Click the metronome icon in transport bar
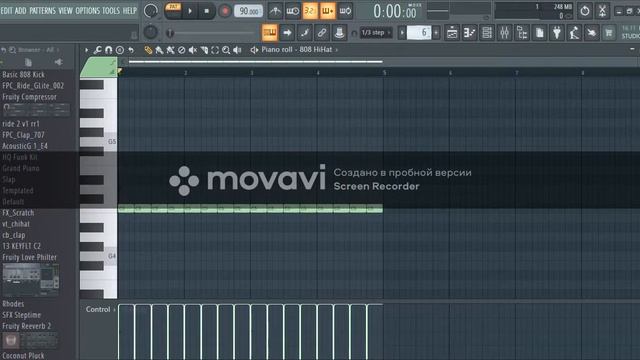Viewport: 640px width, 360px height. pyautogui.click(x=275, y=11)
